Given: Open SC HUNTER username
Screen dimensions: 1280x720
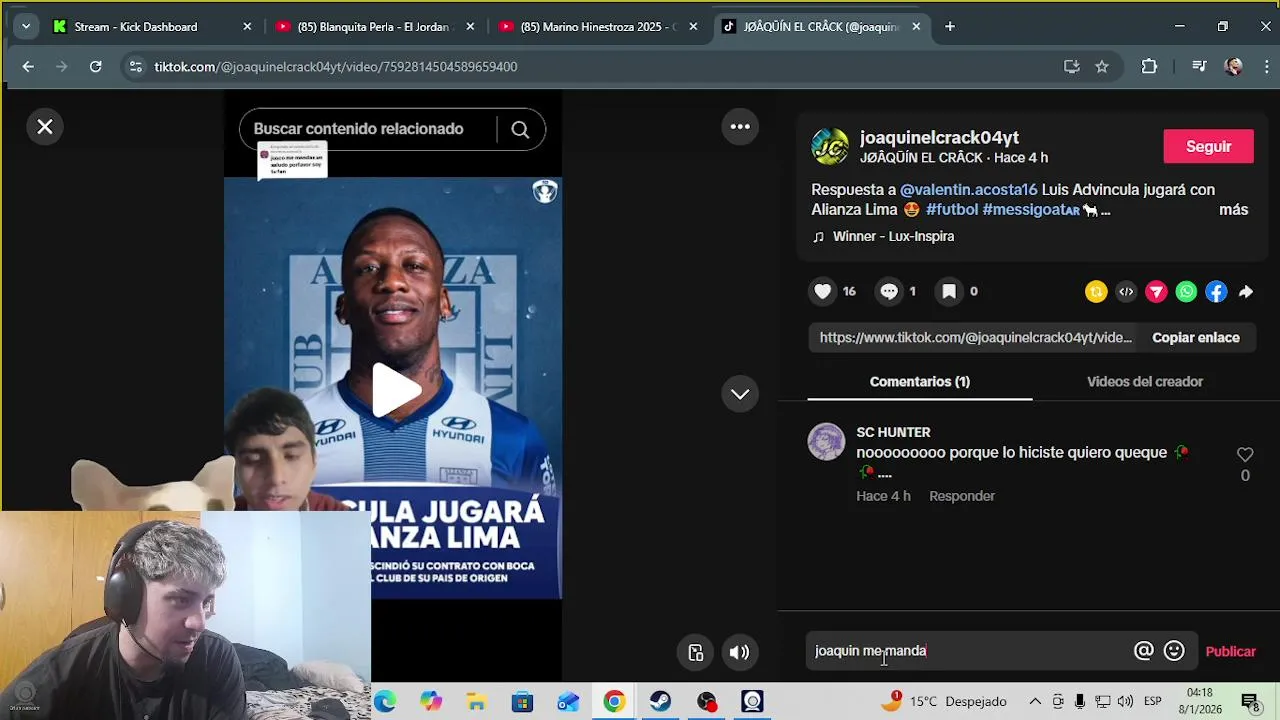Looking at the screenshot, I should coord(893,432).
